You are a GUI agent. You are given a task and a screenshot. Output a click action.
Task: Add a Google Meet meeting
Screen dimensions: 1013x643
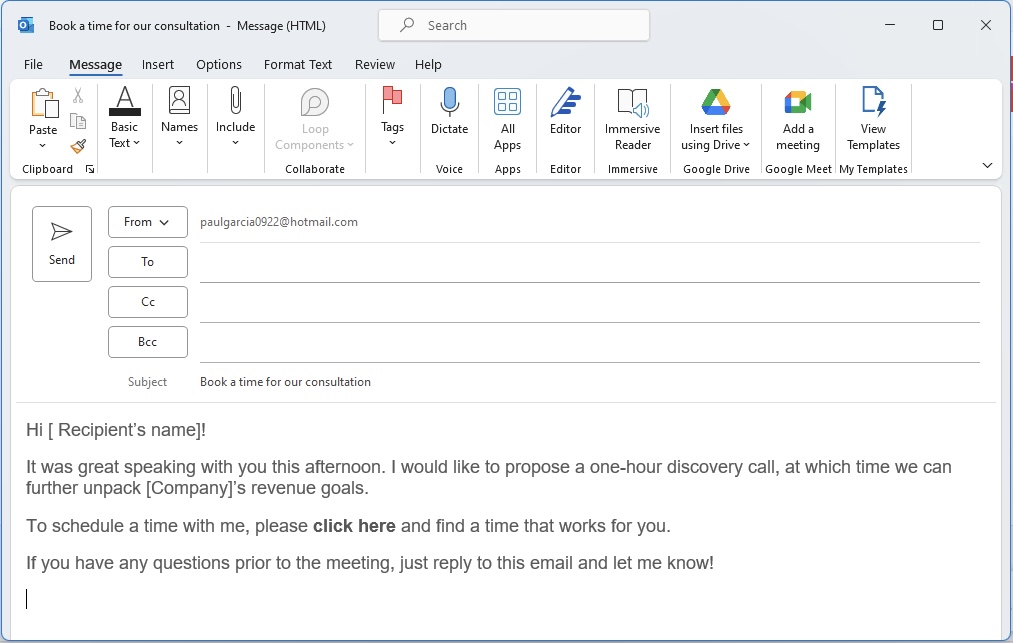(x=798, y=120)
